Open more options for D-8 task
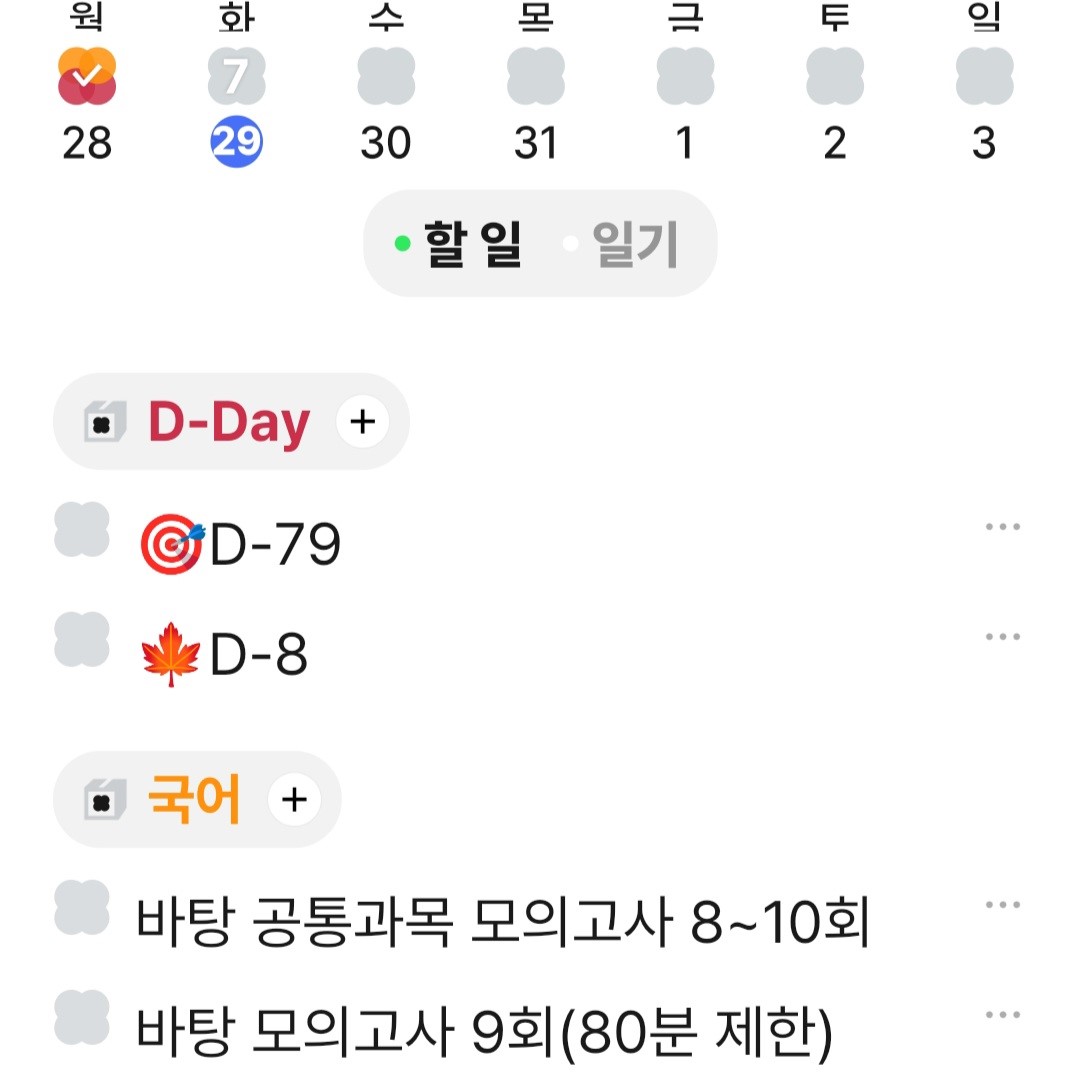The width and height of the screenshot is (1080, 1080). pyautogui.click(x=1002, y=636)
